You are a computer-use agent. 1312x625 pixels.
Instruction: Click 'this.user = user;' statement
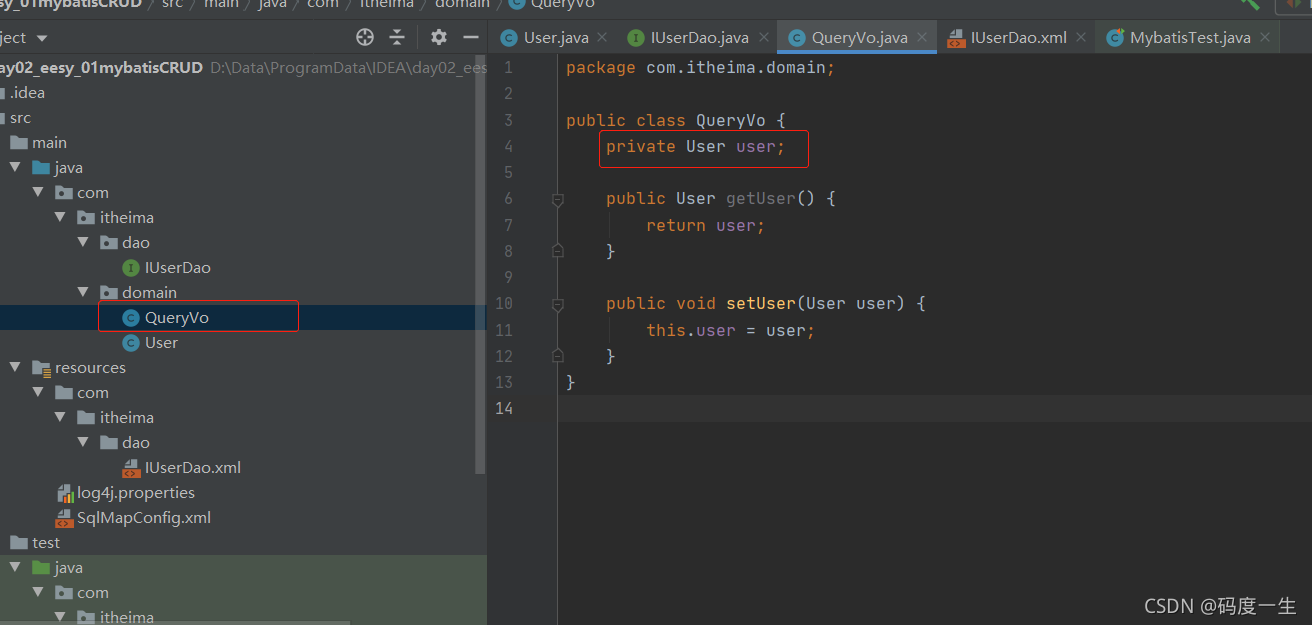point(730,330)
